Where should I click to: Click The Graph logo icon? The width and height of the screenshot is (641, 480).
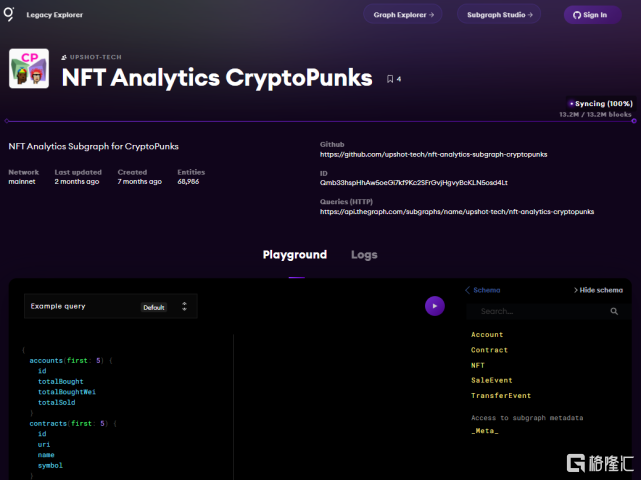(10, 14)
